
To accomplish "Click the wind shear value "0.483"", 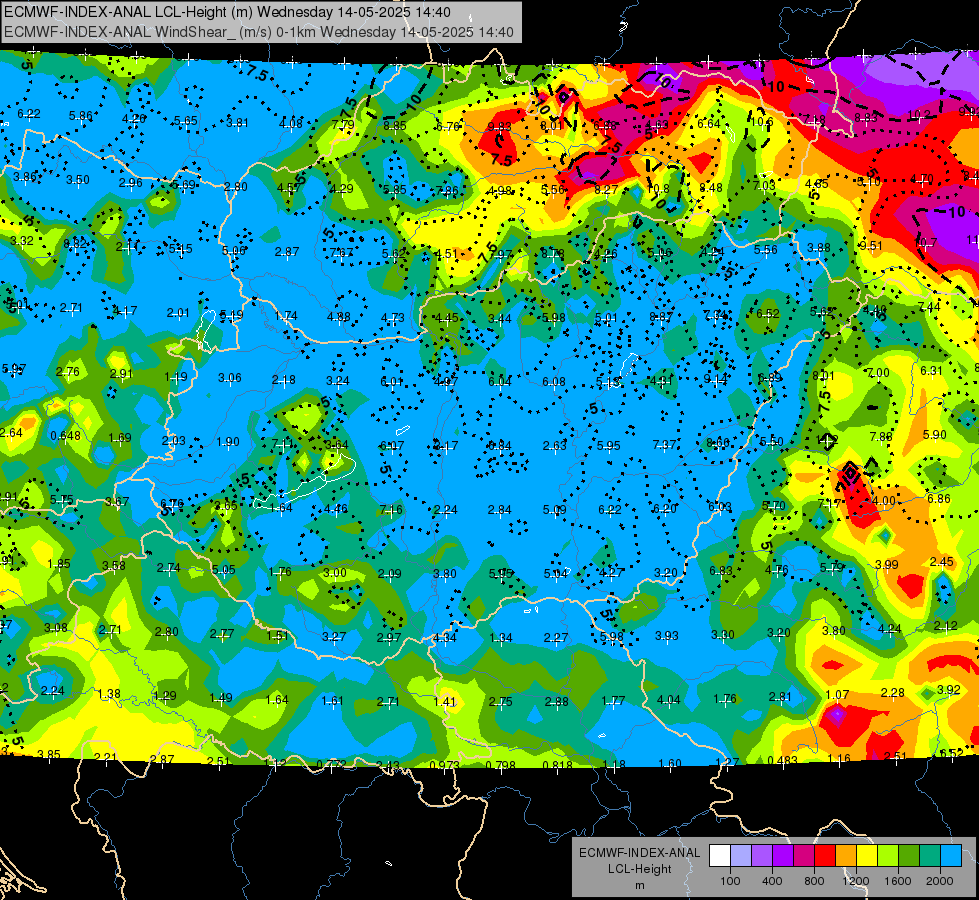I will click(782, 760).
